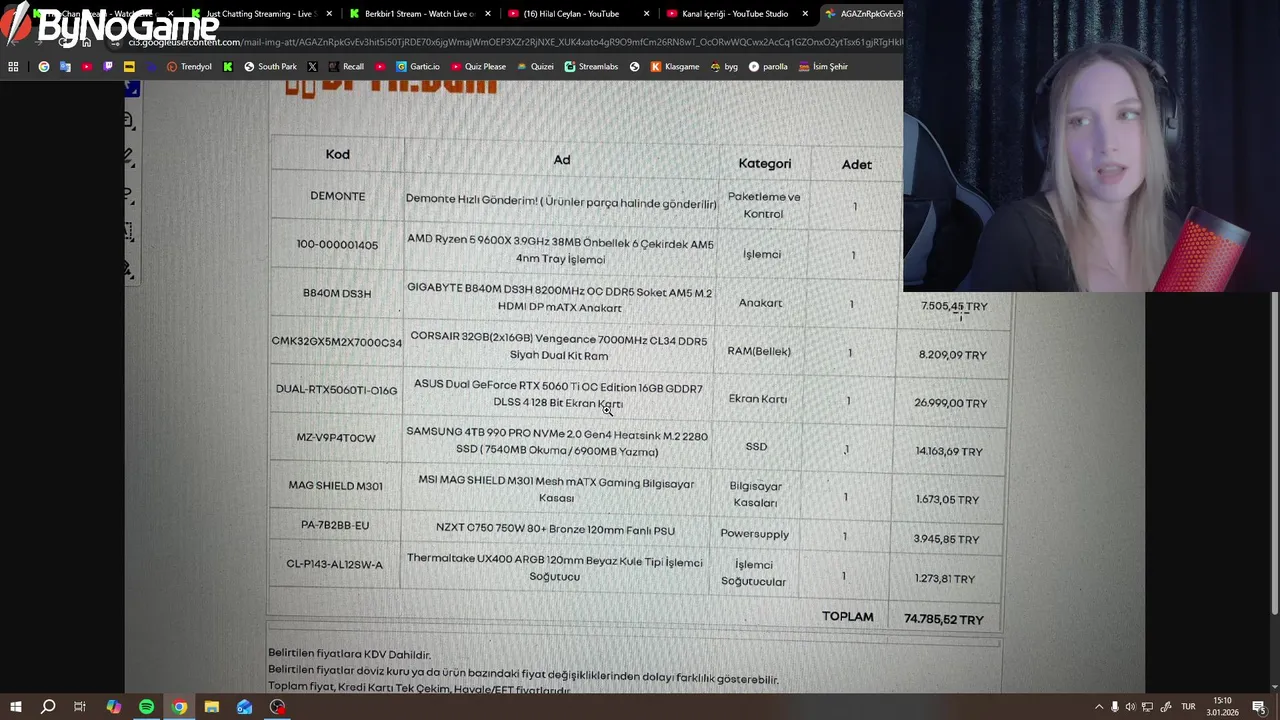Open File Explorer from the taskbar
The height and width of the screenshot is (720, 1280).
[212, 707]
